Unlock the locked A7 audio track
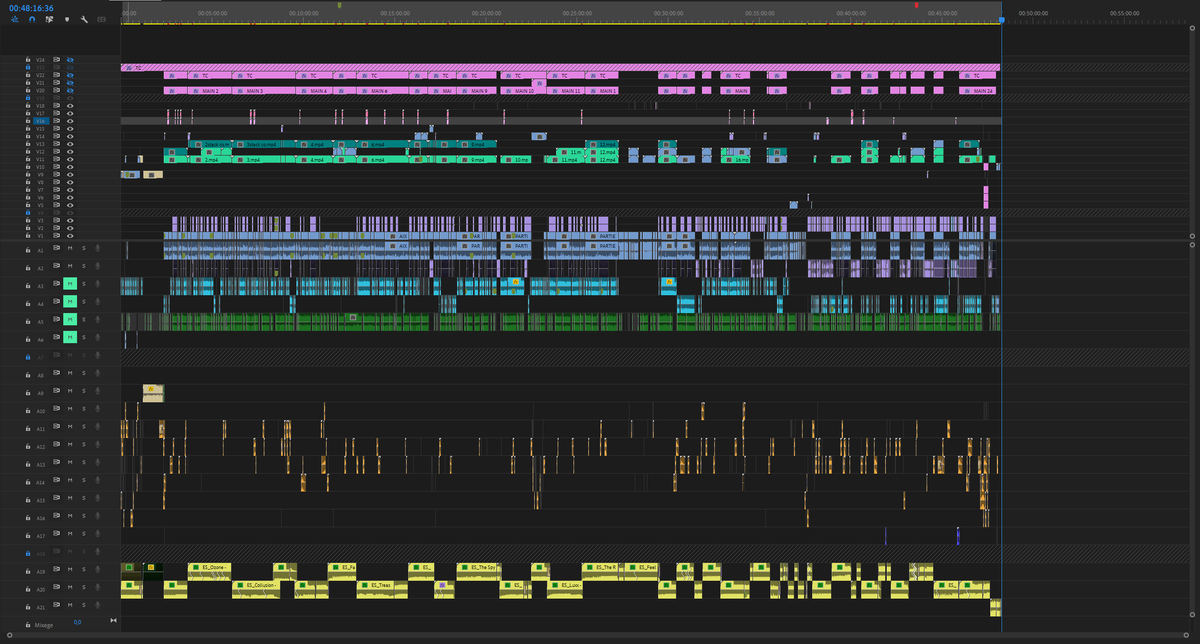This screenshot has height=644, width=1200. click(28, 357)
